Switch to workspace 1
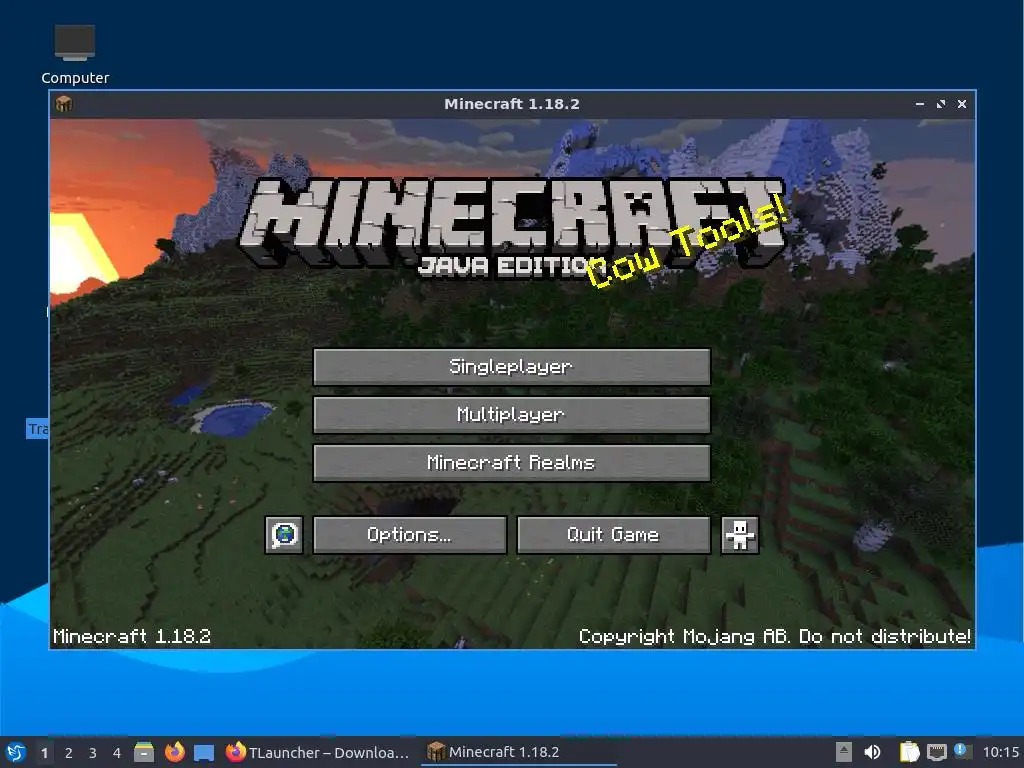This screenshot has height=768, width=1024. [x=44, y=753]
